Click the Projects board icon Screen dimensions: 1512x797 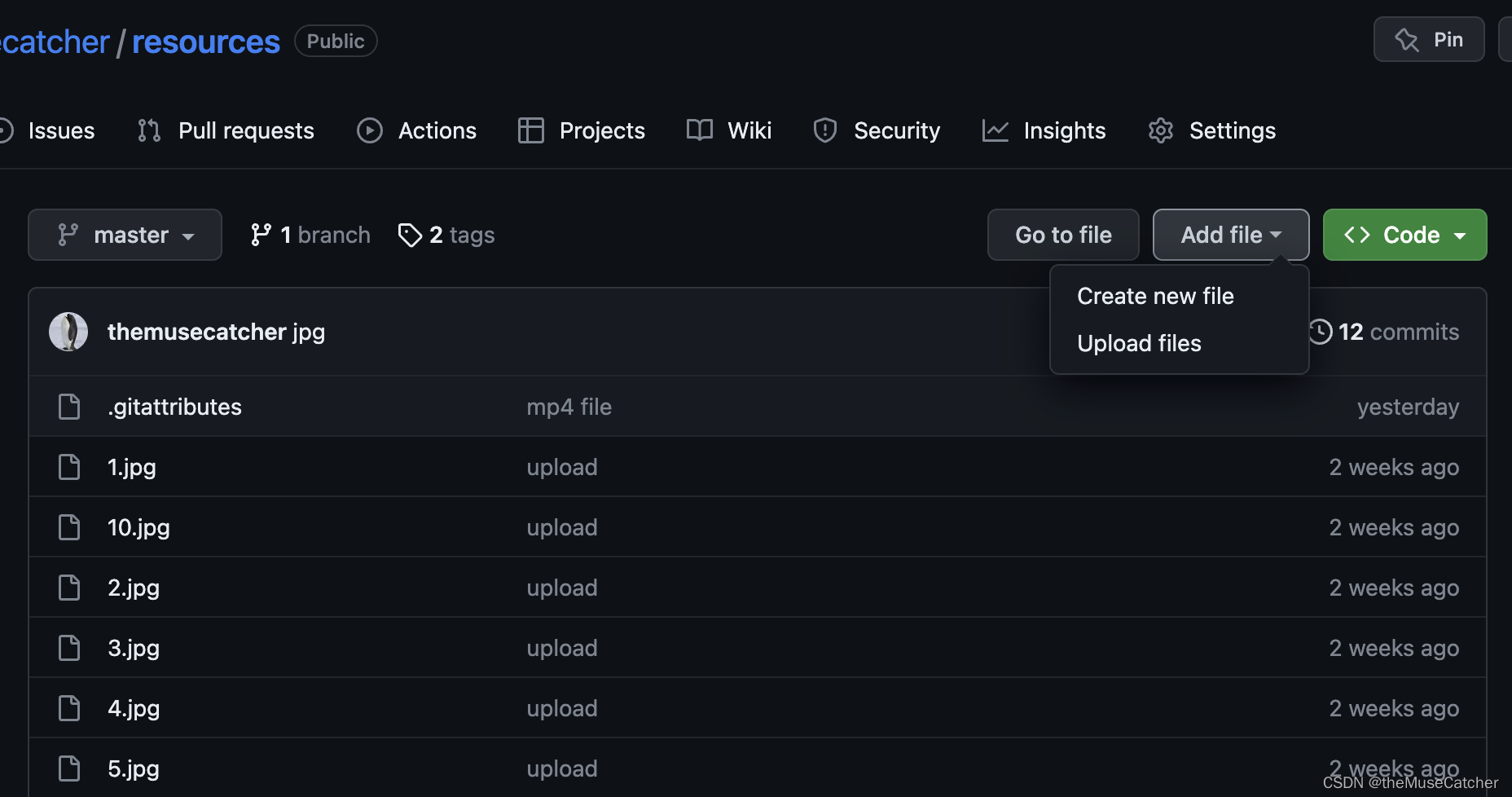pyautogui.click(x=530, y=130)
